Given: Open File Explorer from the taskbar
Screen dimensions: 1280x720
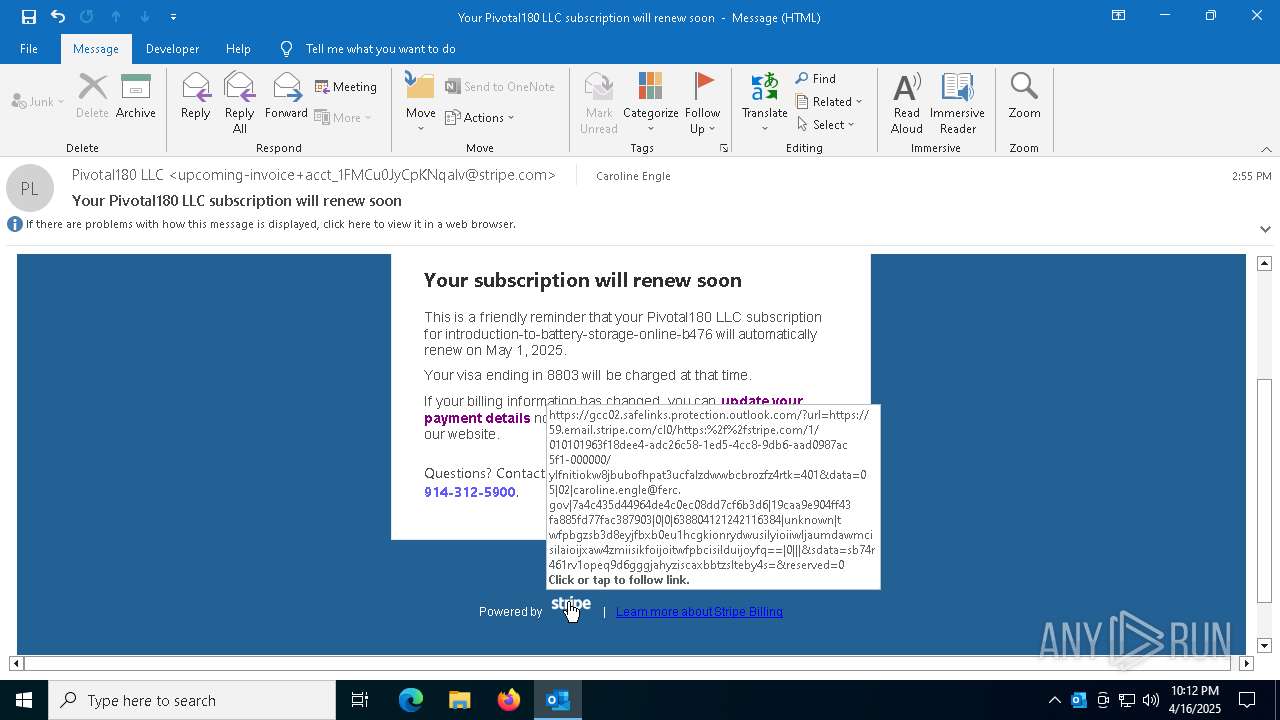Looking at the screenshot, I should pos(460,700).
